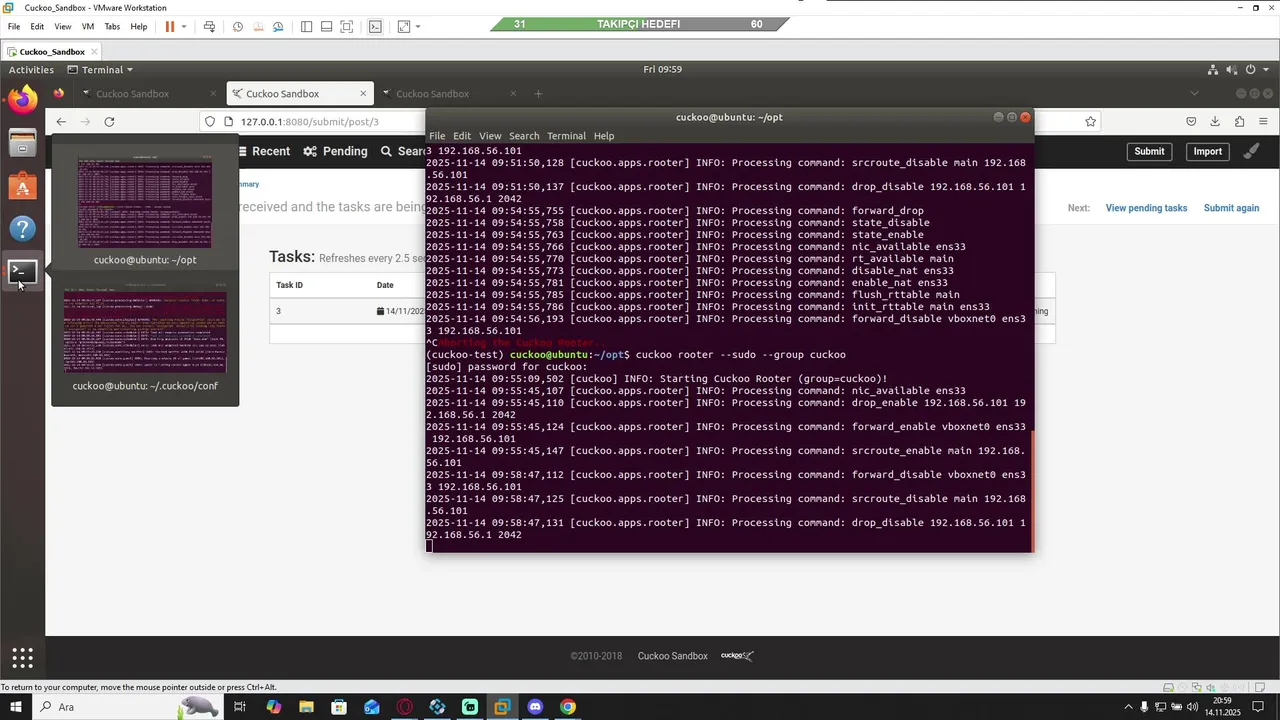
Task: Click the revert to snapshot icon
Action: pyautogui.click(x=258, y=26)
